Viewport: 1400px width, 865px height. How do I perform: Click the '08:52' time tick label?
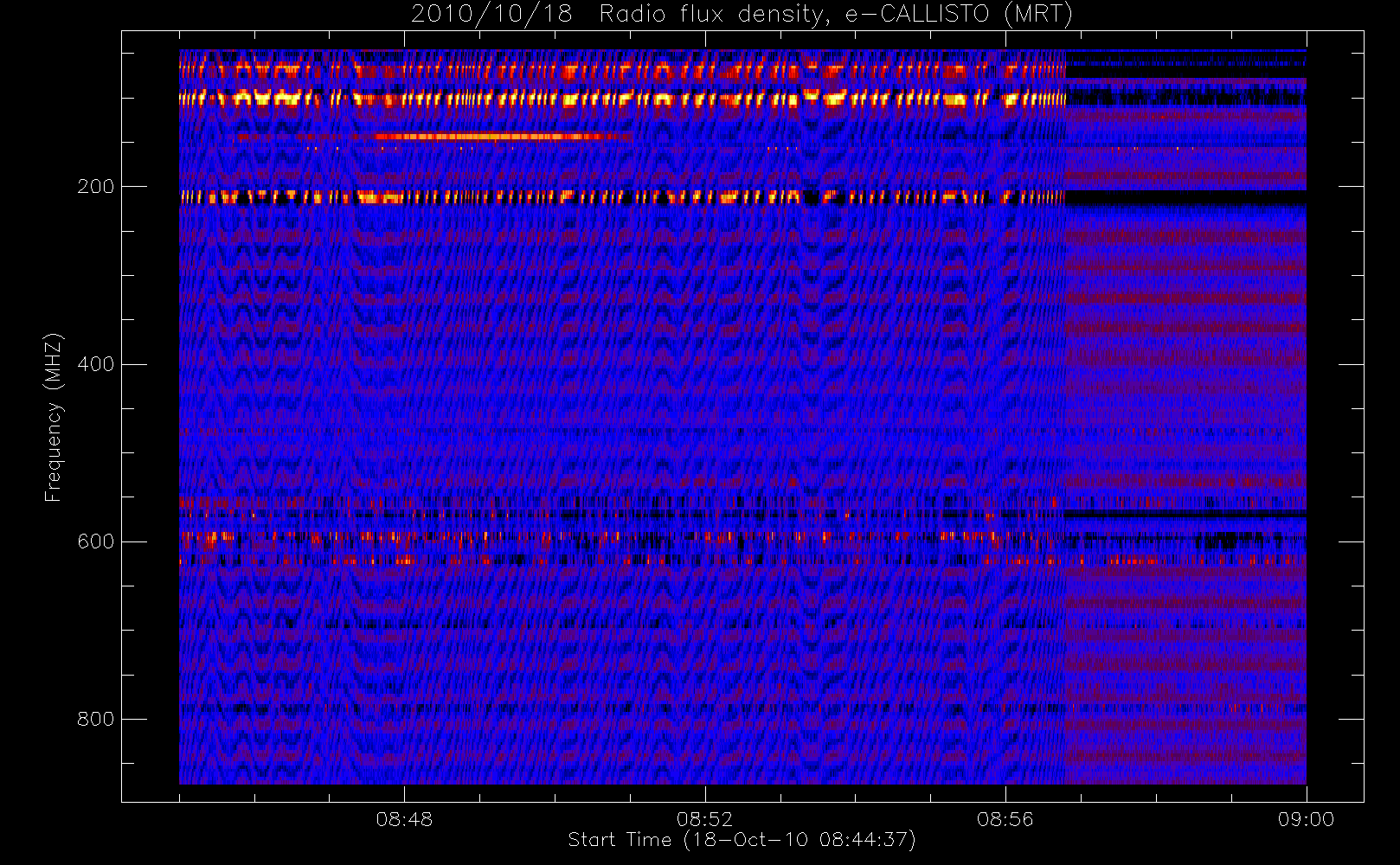point(704,819)
